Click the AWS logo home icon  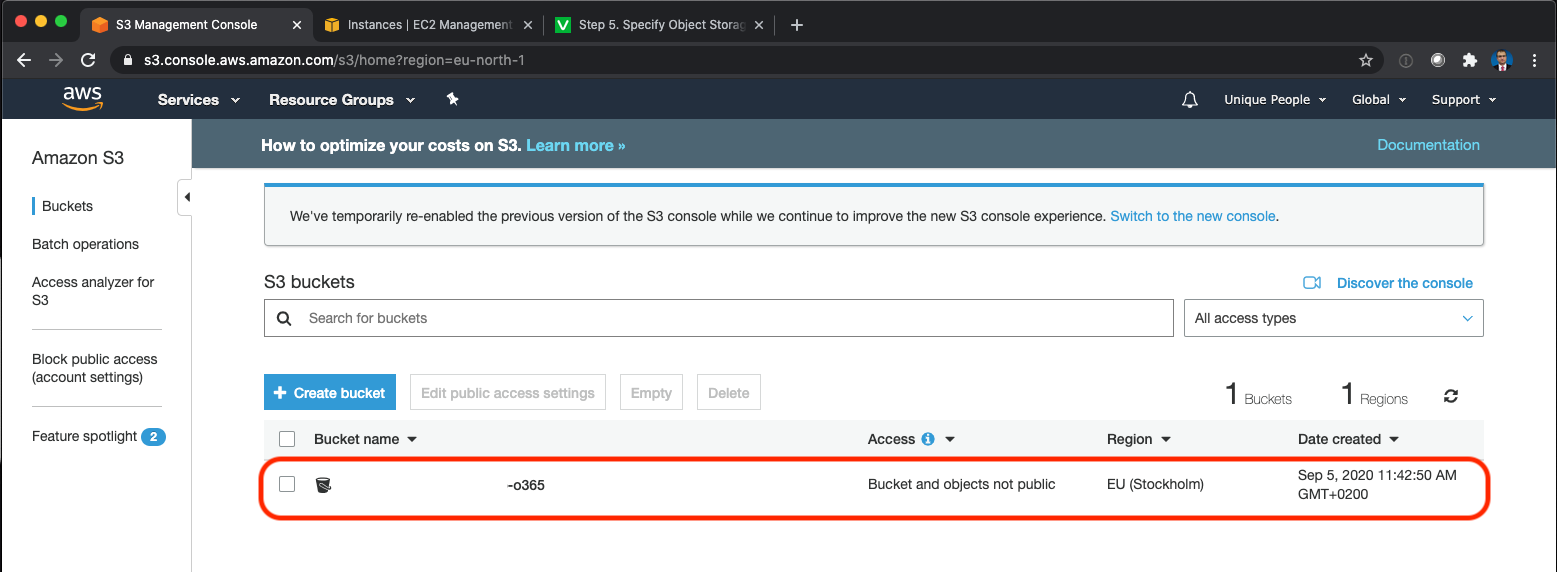pos(82,98)
